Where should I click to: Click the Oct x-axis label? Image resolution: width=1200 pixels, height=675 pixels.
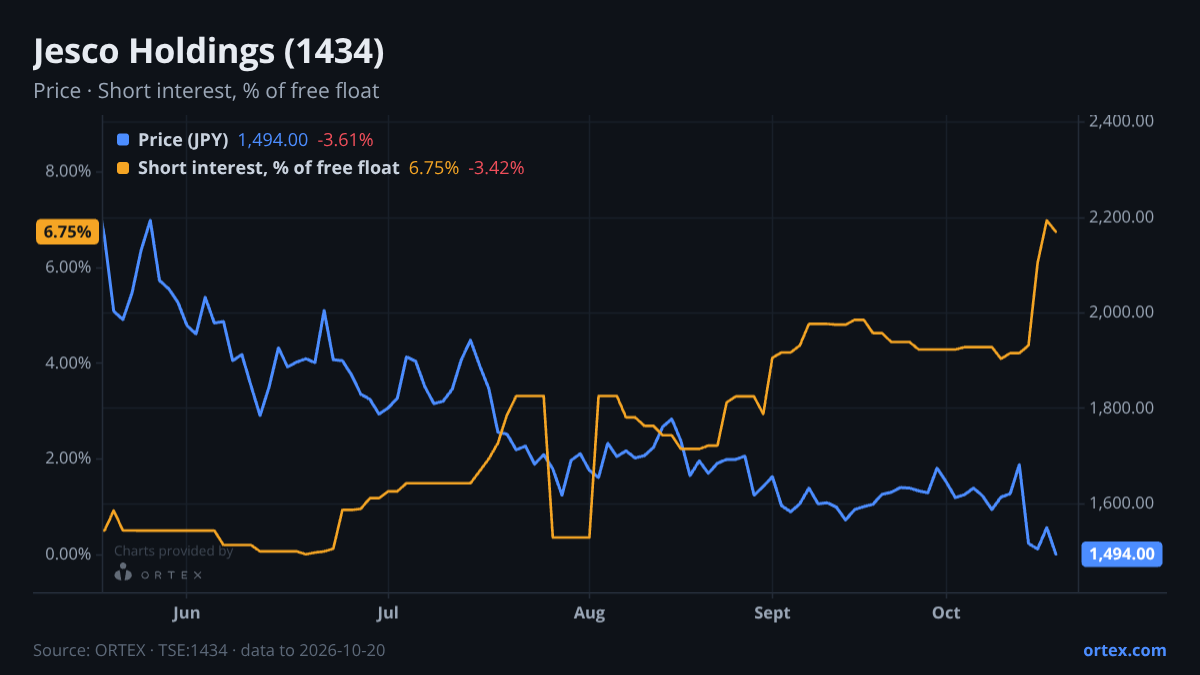(x=946, y=612)
